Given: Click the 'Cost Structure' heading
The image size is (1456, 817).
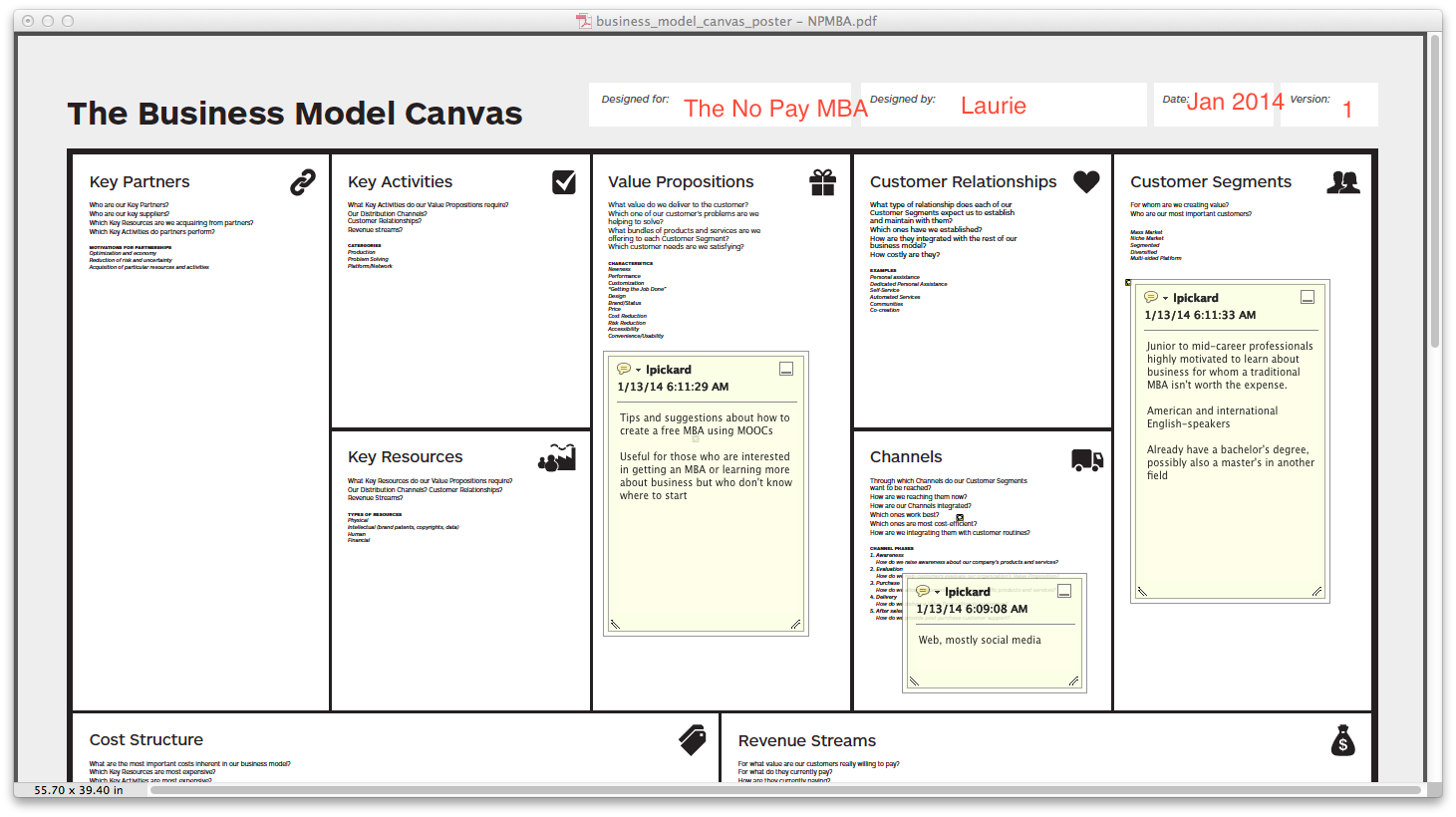Looking at the screenshot, I should (146, 739).
